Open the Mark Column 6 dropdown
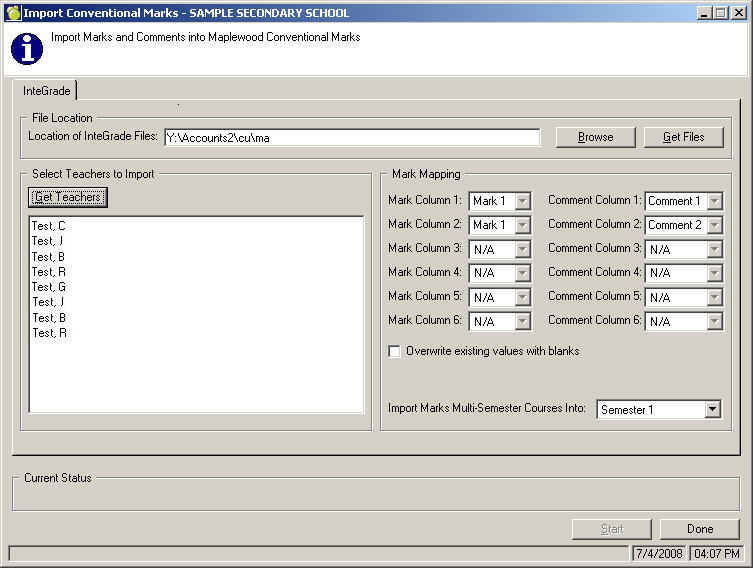The image size is (753, 568). click(x=523, y=321)
